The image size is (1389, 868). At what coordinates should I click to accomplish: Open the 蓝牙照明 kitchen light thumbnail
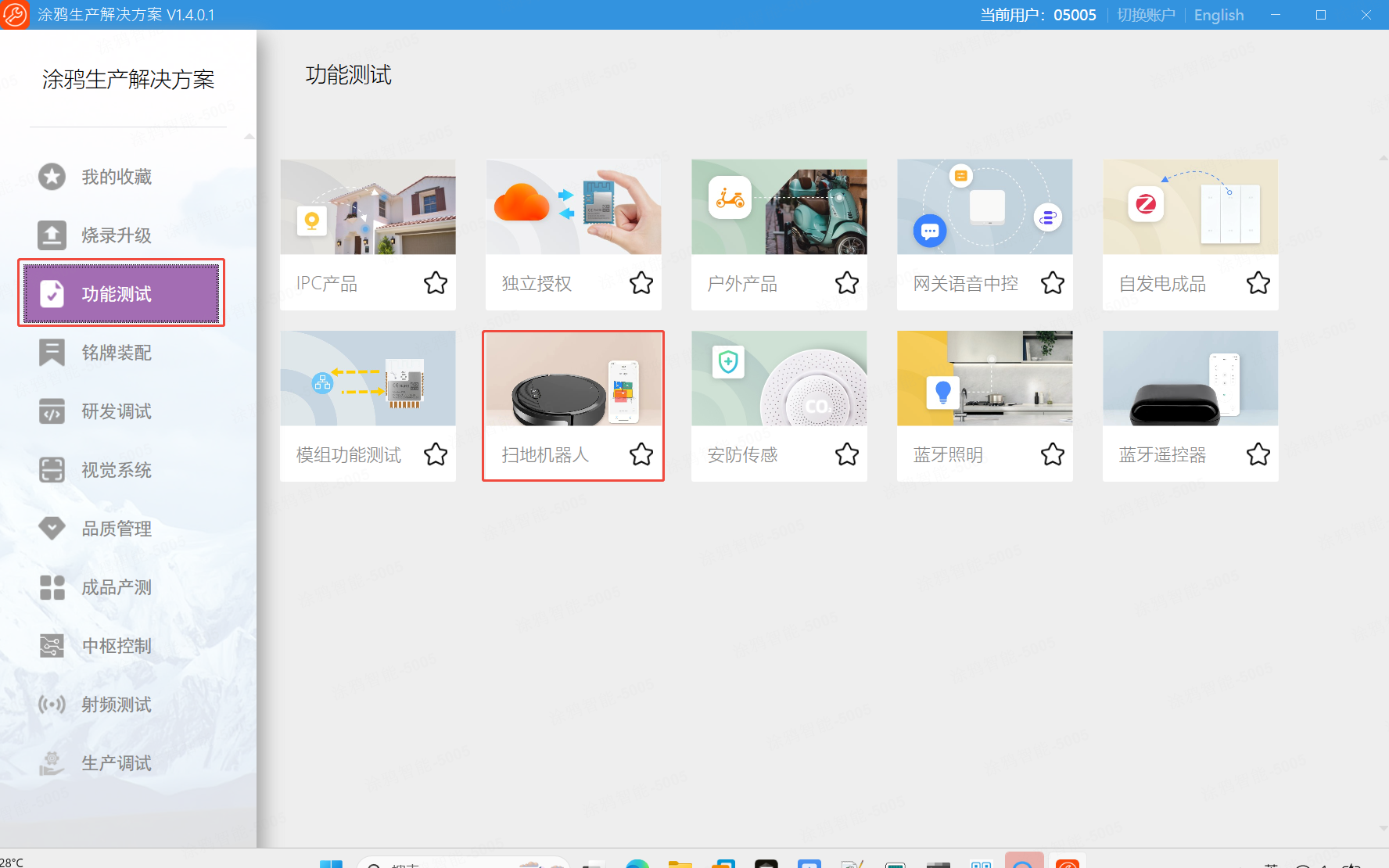(985, 378)
